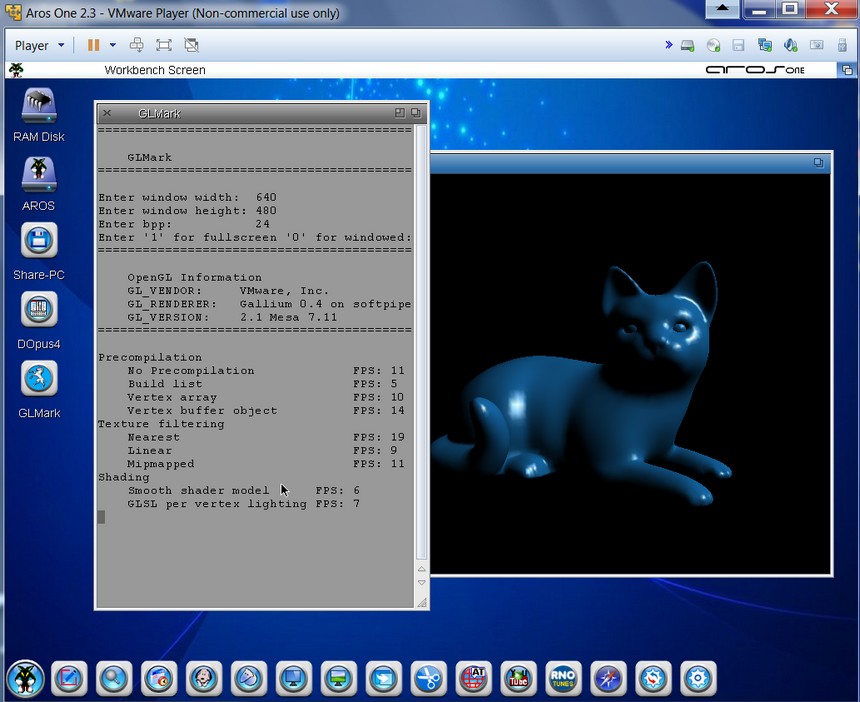
Task: Click the AROS kitty start icon in dock
Action: [x=24, y=678]
